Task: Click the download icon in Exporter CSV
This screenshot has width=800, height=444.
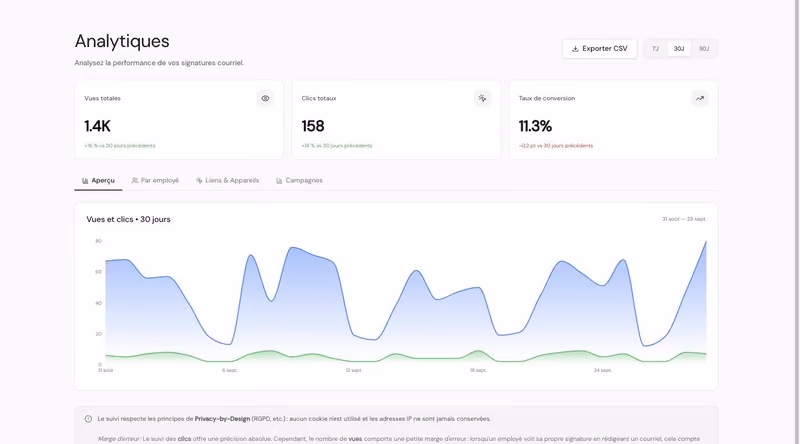Action: point(575,49)
